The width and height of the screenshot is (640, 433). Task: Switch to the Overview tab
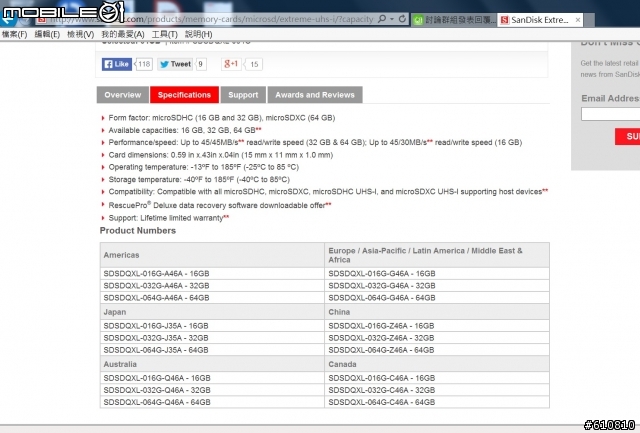pos(122,95)
